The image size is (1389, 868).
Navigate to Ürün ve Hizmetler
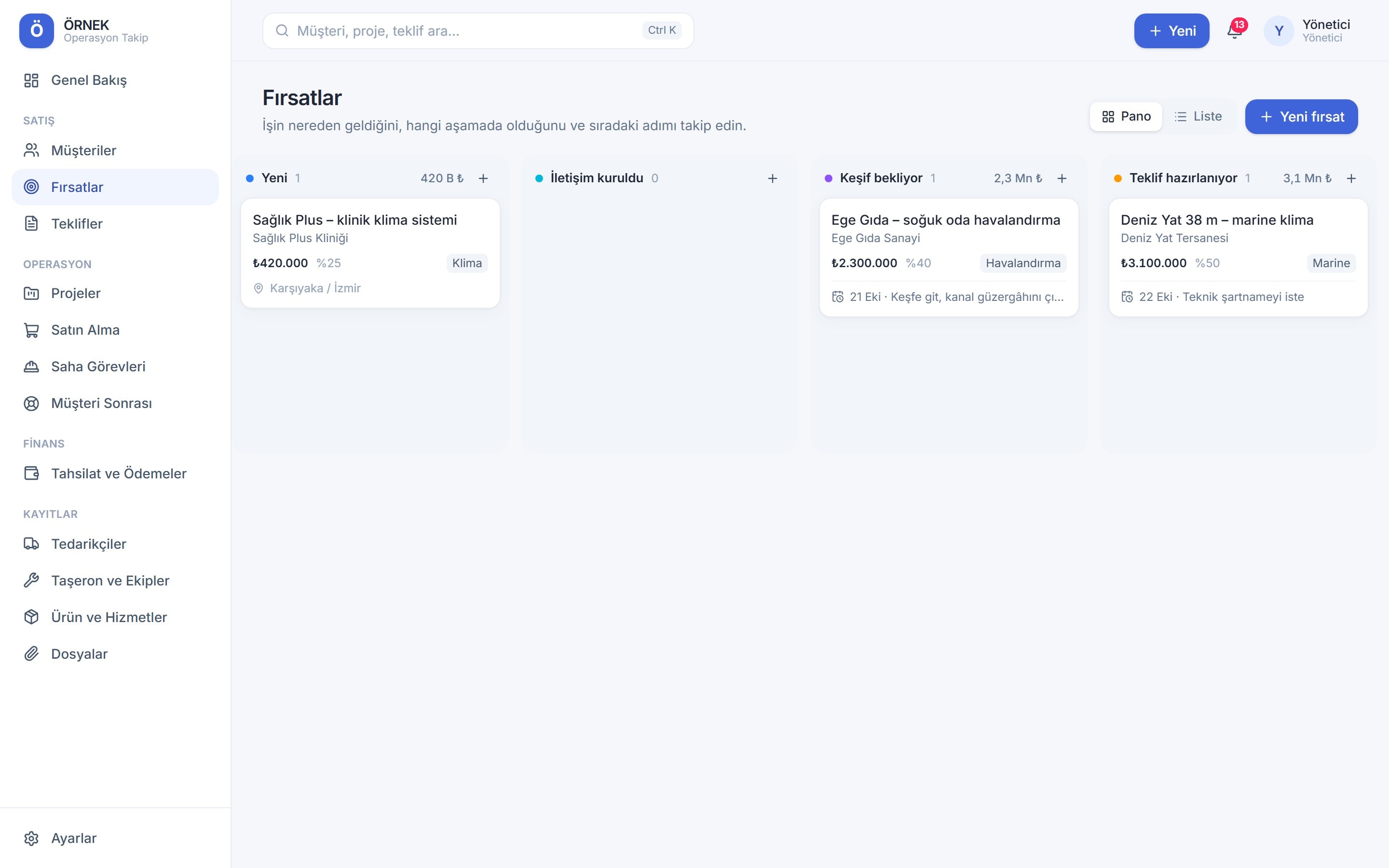click(115, 617)
